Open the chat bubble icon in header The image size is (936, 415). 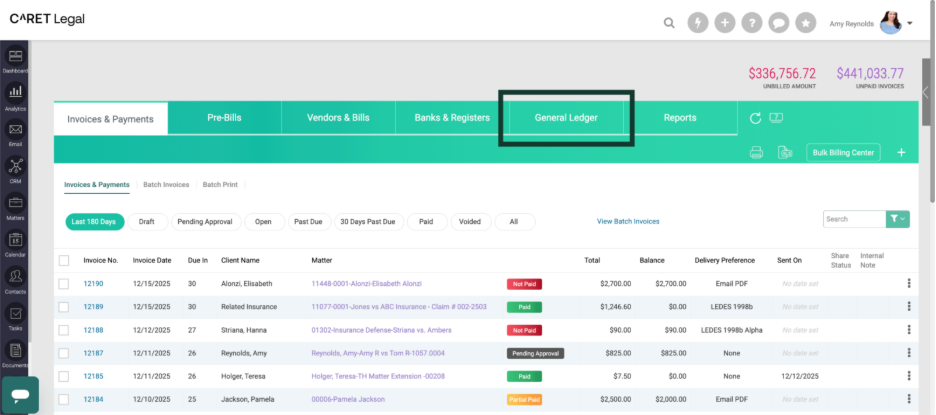(x=778, y=23)
